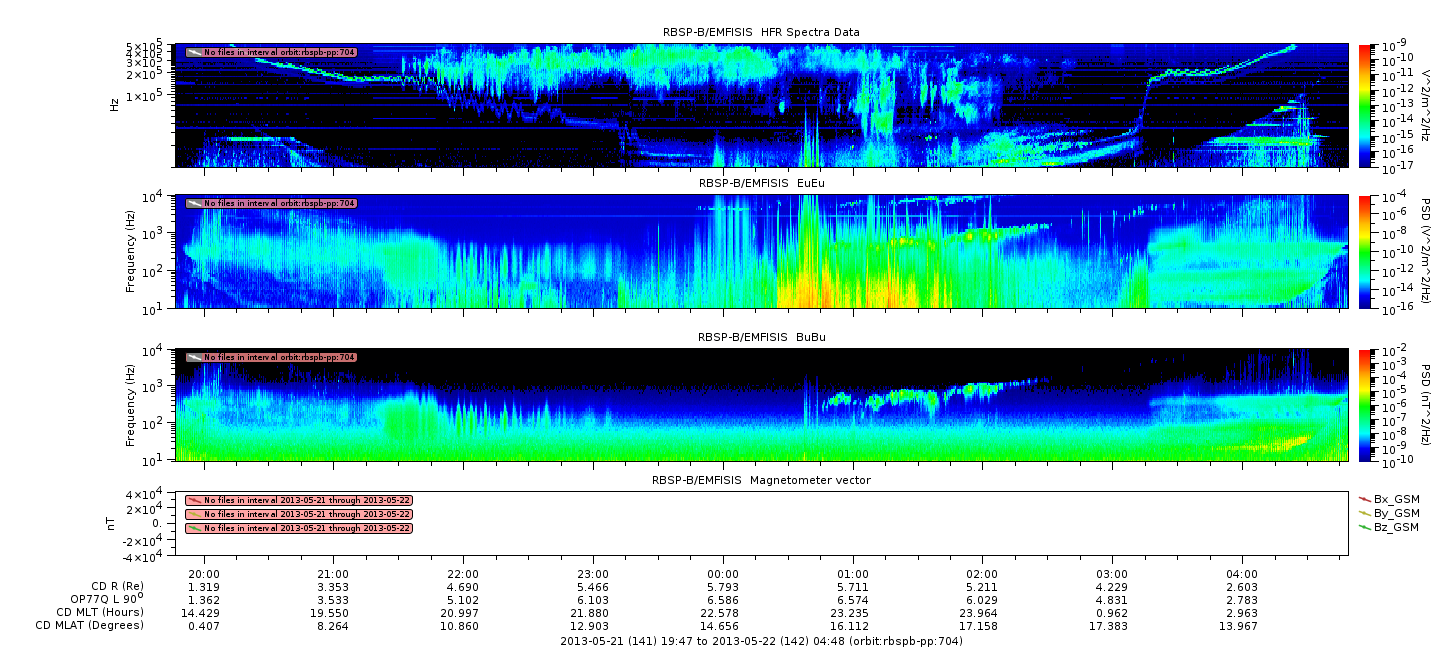Click the 20:00 time axis label
This screenshot has height=658, width=1447.
[x=204, y=574]
